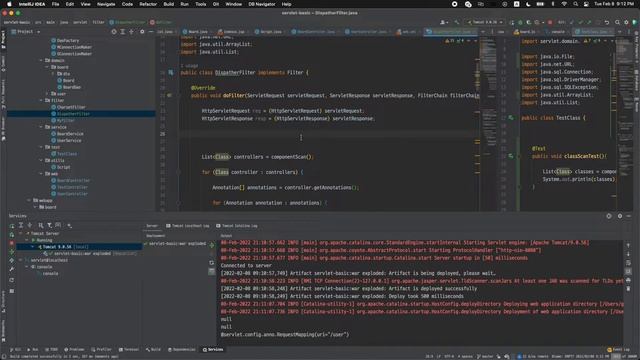Open the Refactor menu
The height and width of the screenshot is (360, 640).
[148, 4]
